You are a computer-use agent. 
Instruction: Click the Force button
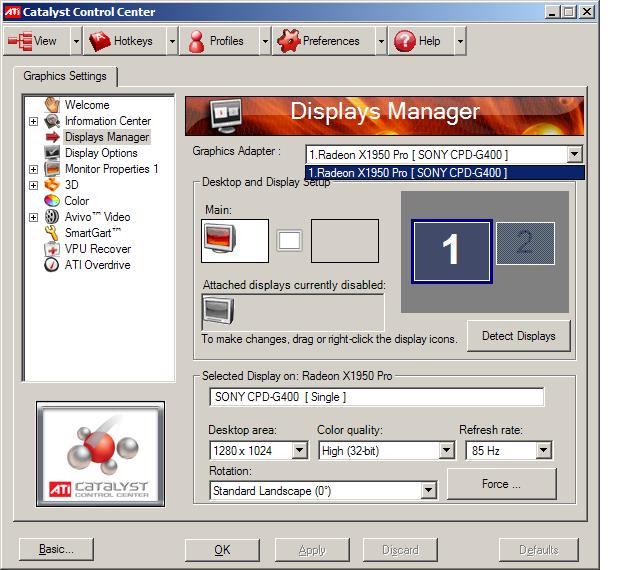click(502, 484)
